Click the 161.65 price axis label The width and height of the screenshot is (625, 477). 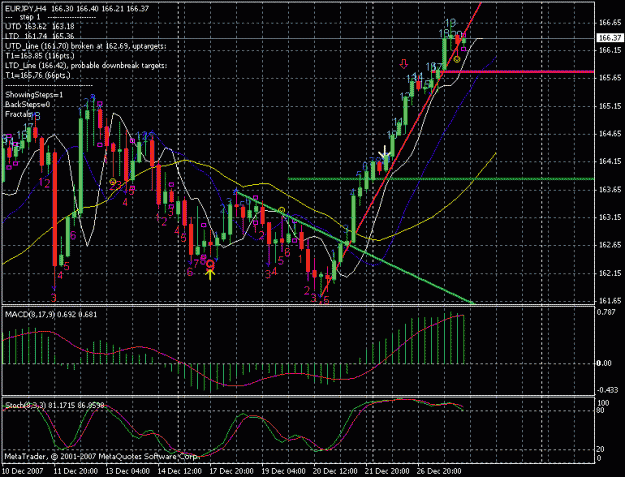[x=610, y=300]
